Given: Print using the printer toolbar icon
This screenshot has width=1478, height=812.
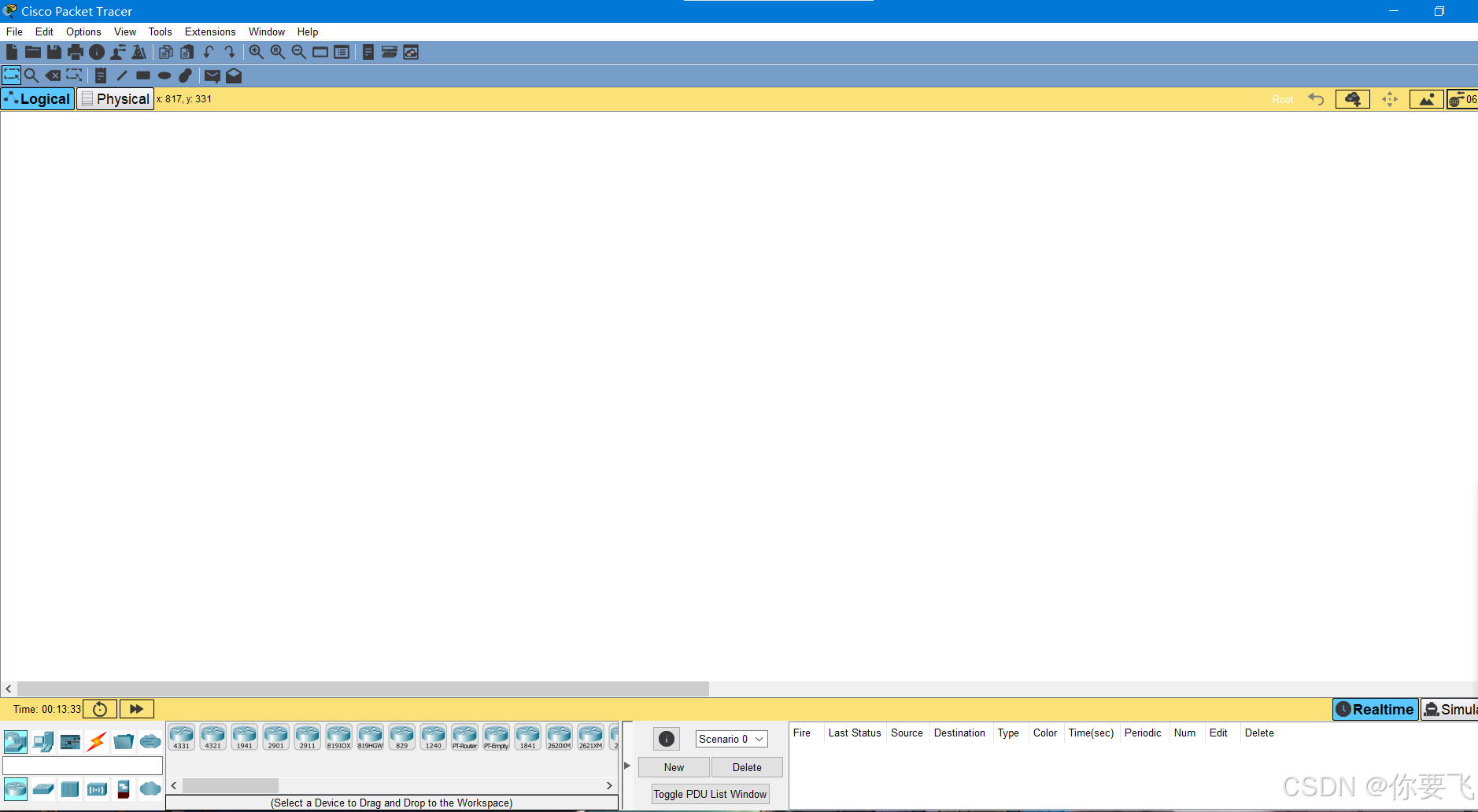Looking at the screenshot, I should click(76, 52).
